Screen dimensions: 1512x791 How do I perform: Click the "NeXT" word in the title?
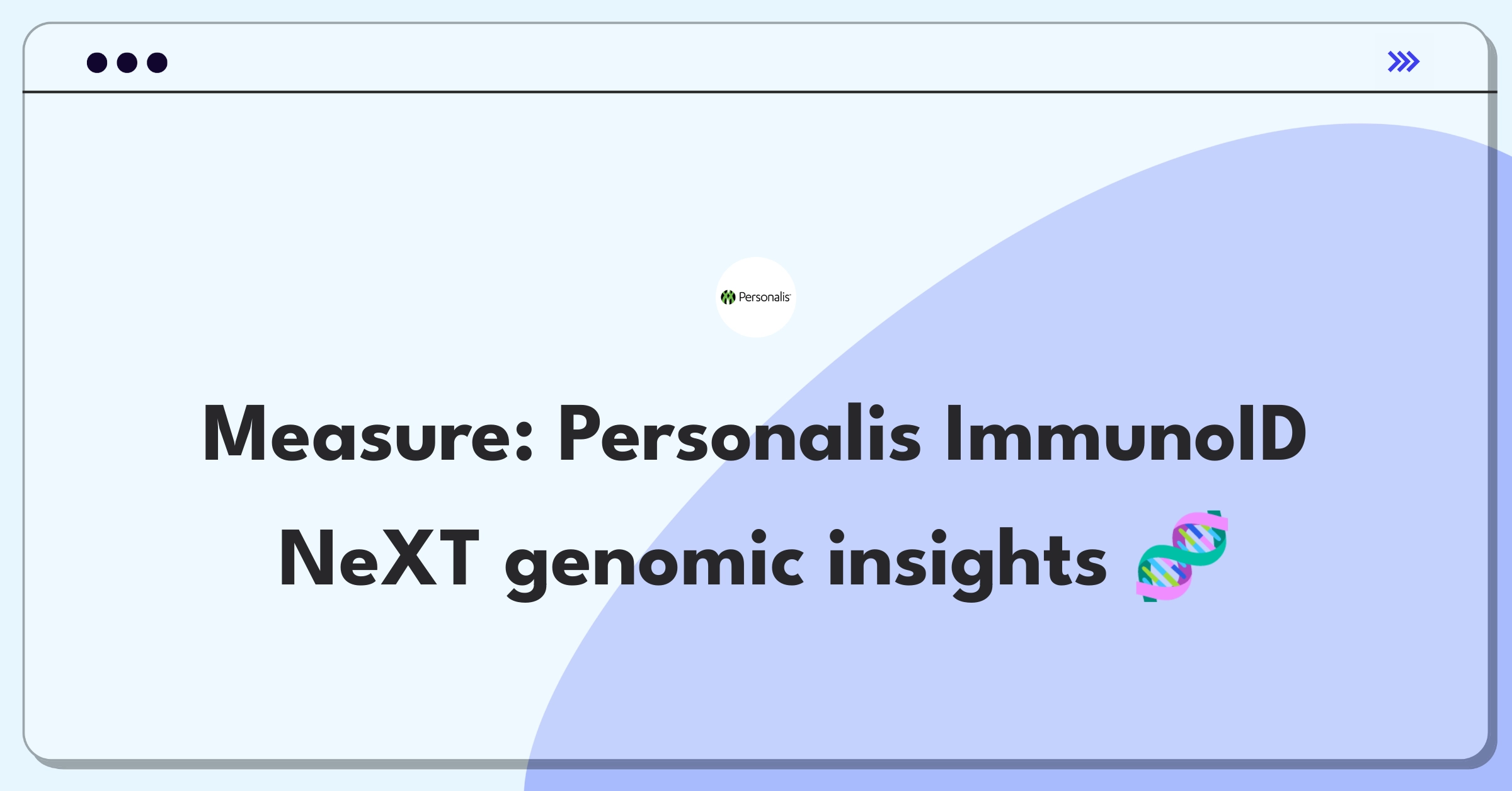click(379, 559)
